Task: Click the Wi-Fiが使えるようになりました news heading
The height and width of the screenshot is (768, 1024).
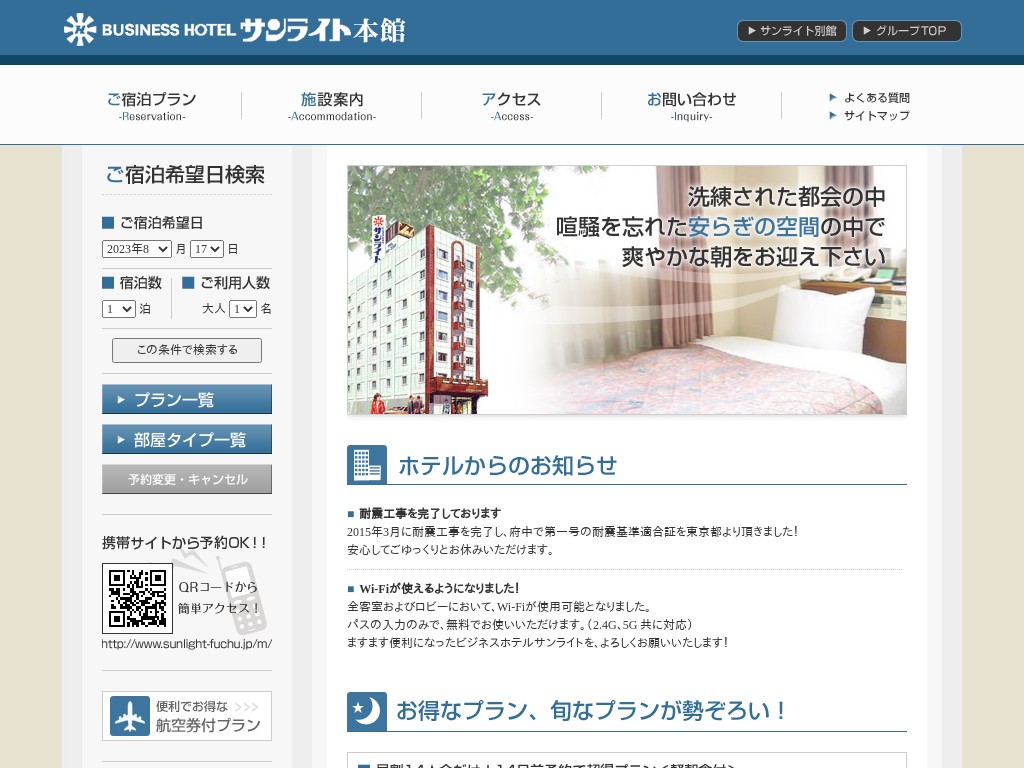Action: [439, 588]
